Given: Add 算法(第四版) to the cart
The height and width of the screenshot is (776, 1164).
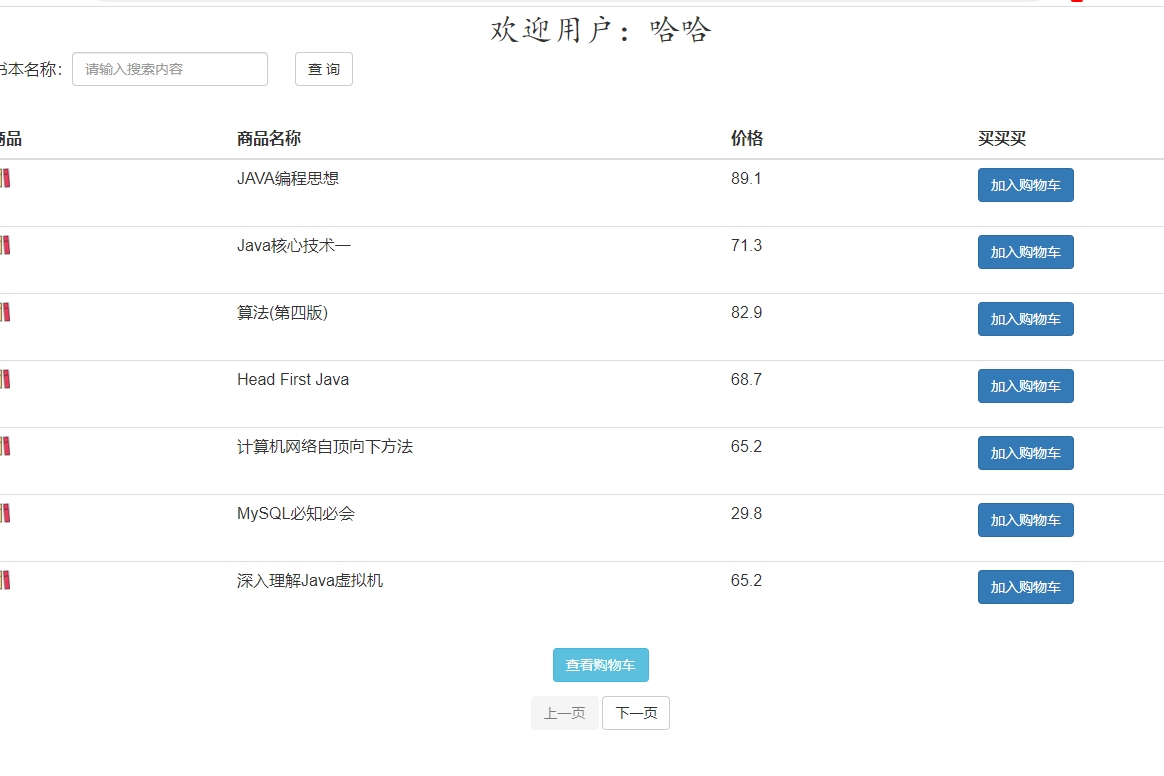Looking at the screenshot, I should 1025,319.
